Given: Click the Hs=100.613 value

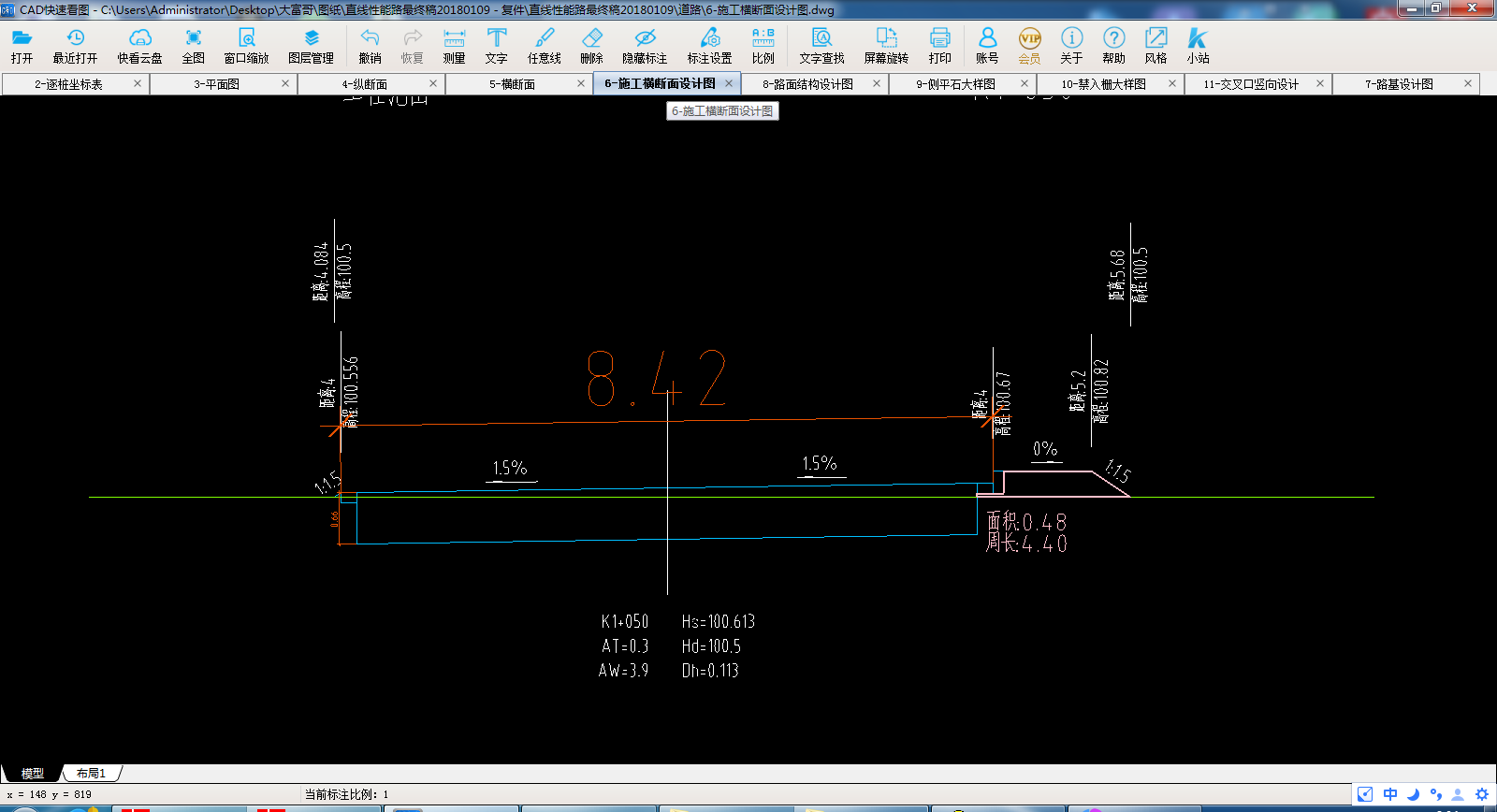Looking at the screenshot, I should pyautogui.click(x=718, y=622).
